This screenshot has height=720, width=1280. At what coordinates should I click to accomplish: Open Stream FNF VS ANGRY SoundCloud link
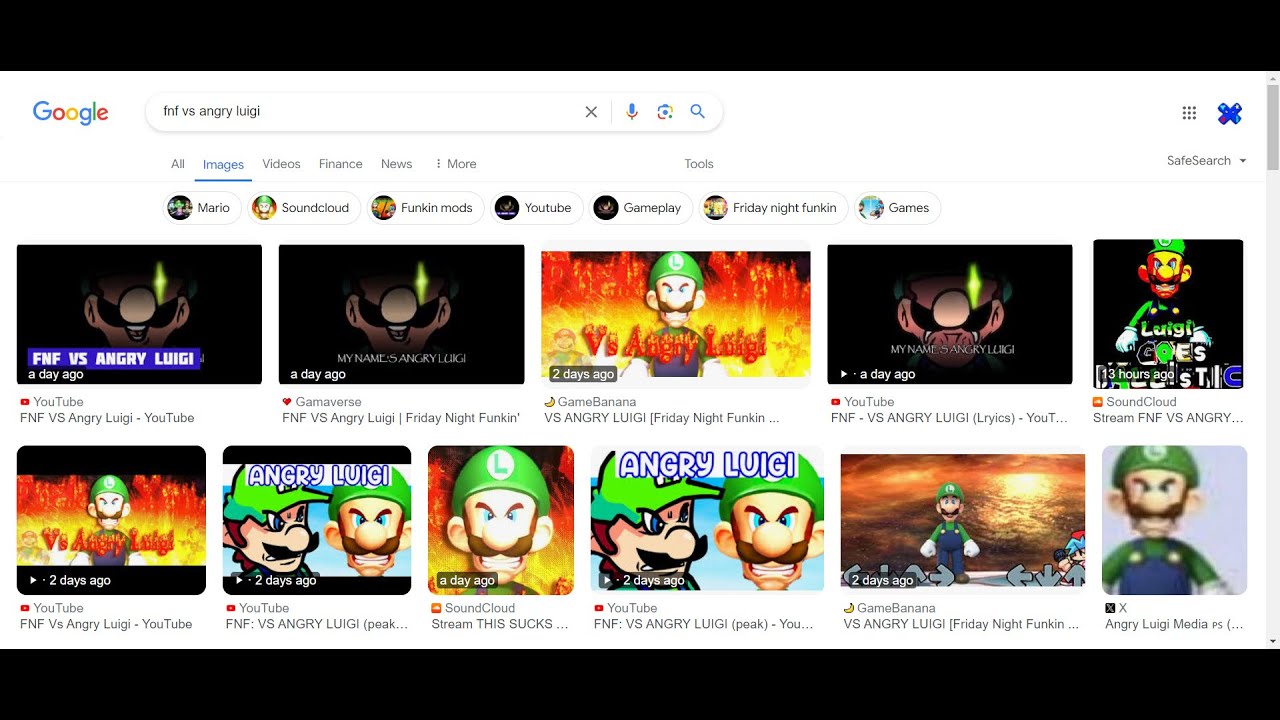point(1168,418)
